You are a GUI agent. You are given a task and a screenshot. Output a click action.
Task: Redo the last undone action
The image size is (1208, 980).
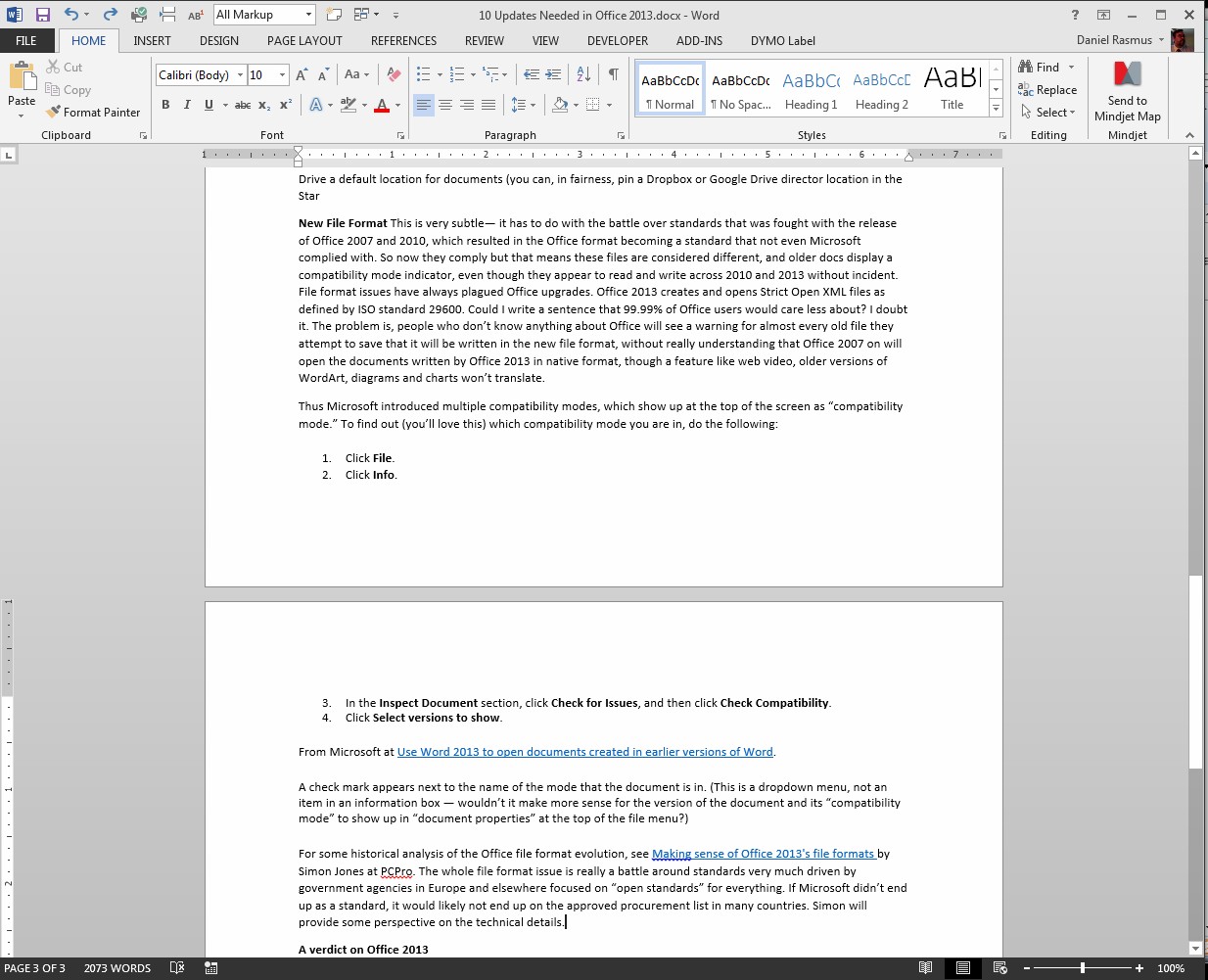110,15
